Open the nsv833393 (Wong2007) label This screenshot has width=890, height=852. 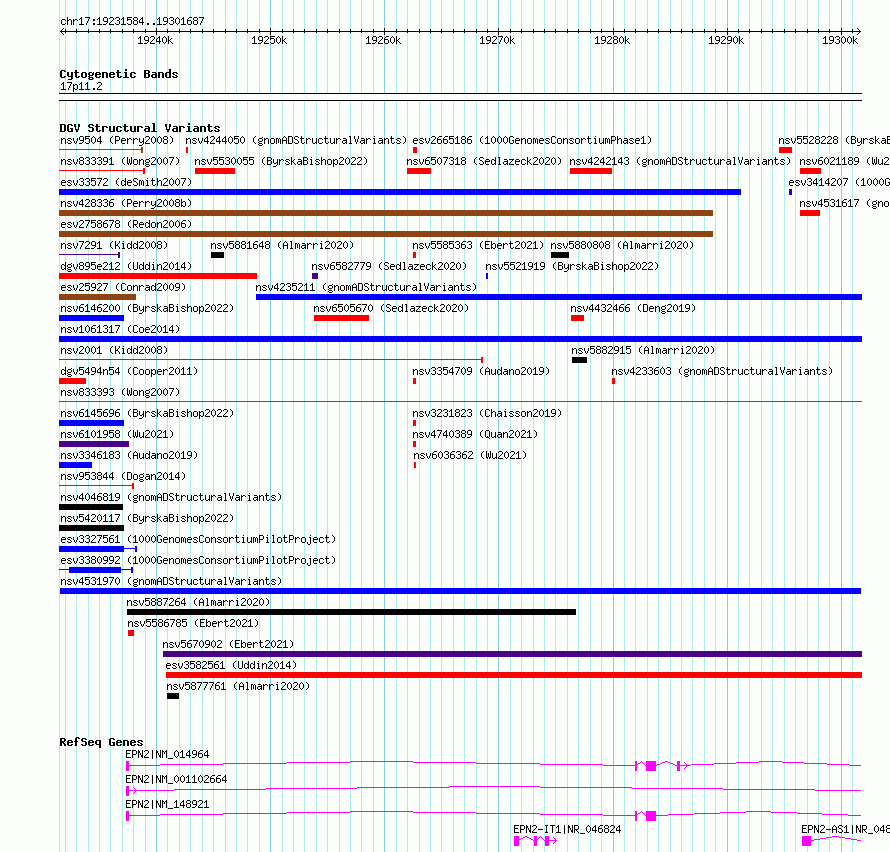pos(120,392)
